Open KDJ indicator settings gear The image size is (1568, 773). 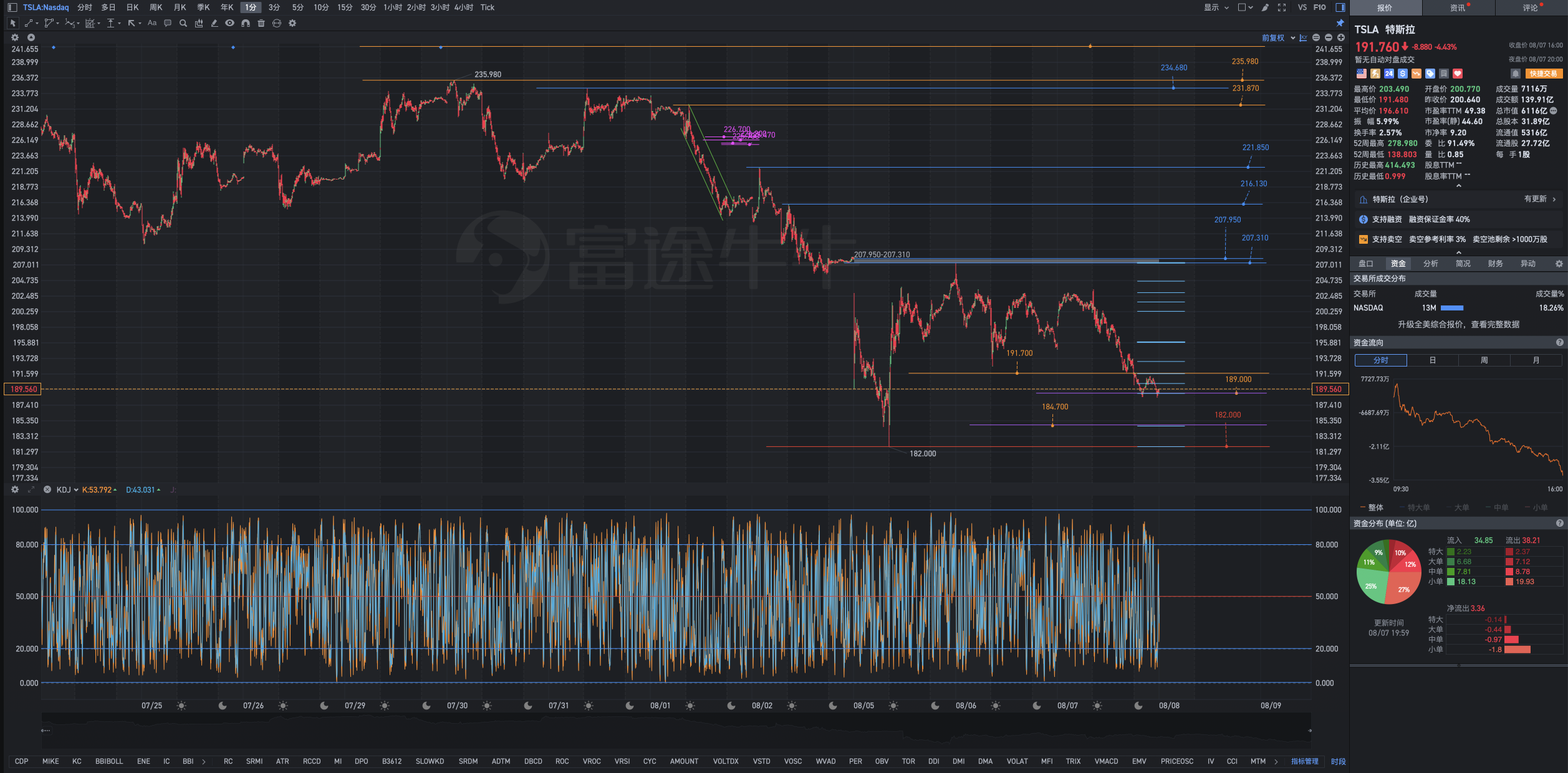[x=15, y=490]
